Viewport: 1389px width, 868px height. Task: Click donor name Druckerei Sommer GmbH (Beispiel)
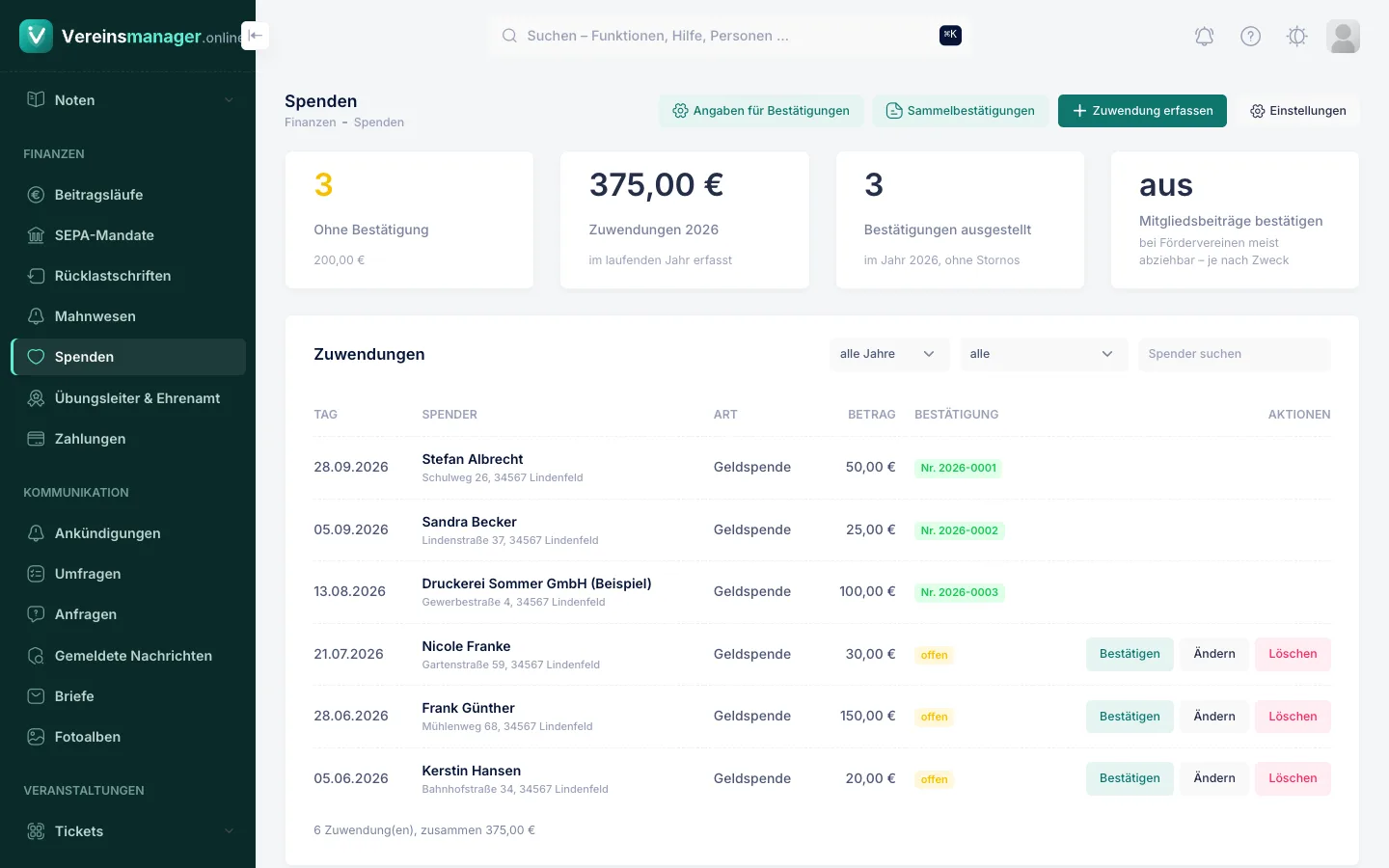click(x=536, y=583)
